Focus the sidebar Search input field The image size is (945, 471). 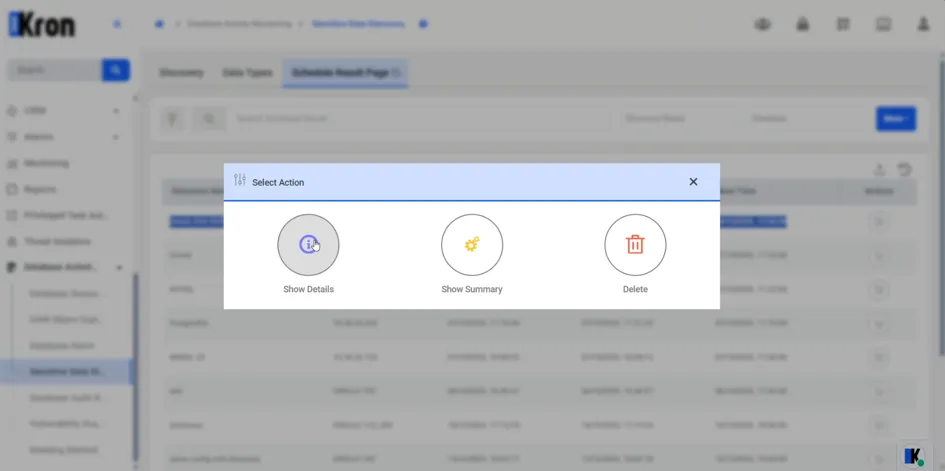pyautogui.click(x=54, y=70)
